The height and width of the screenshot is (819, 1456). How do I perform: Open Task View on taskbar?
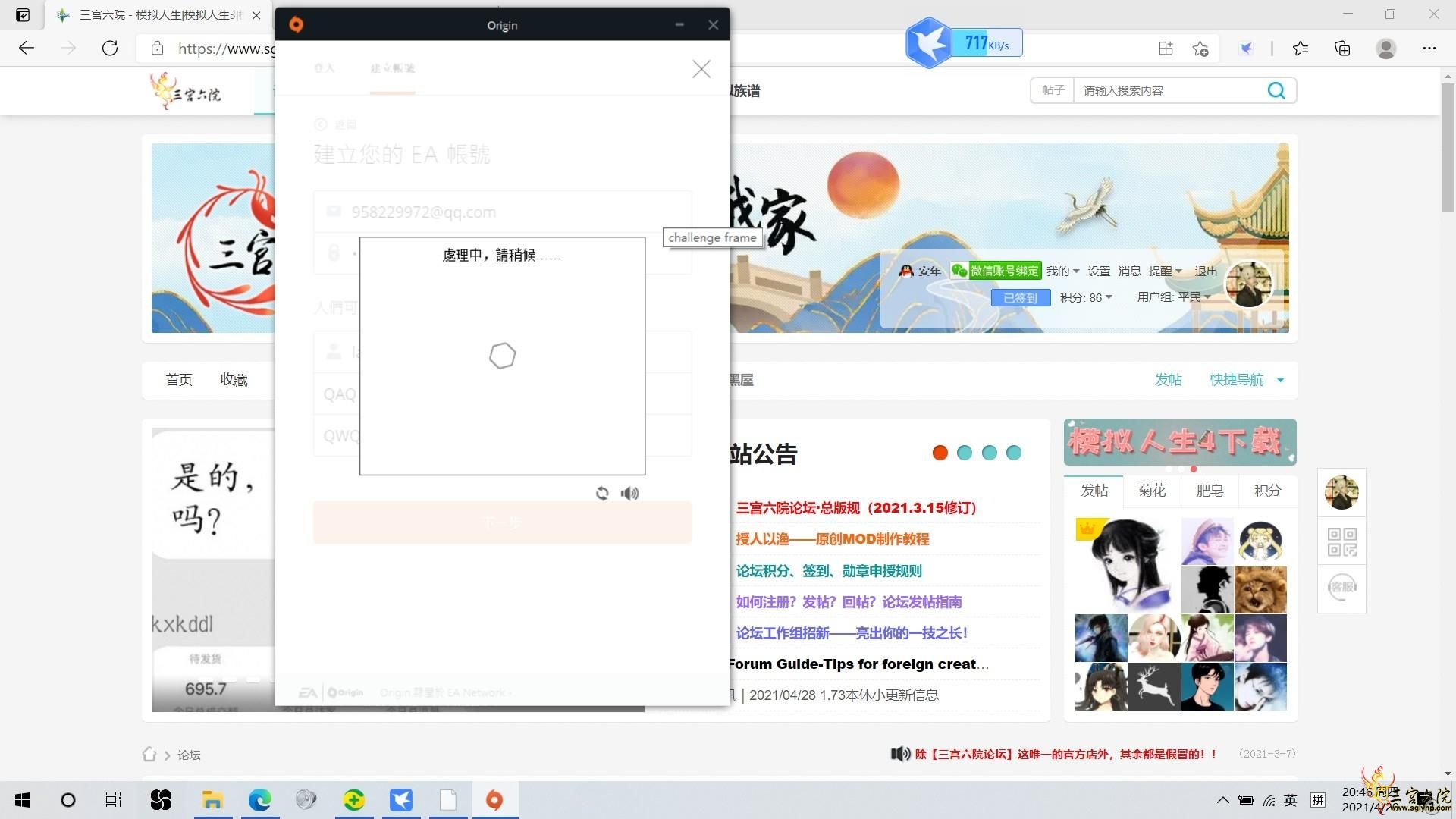click(114, 800)
